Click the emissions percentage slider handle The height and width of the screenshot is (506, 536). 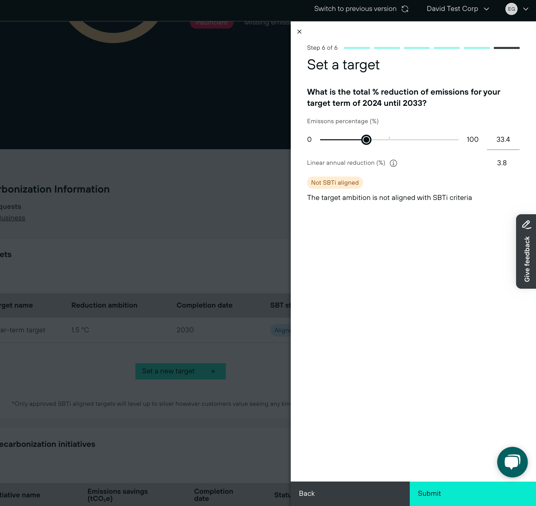[366, 139]
